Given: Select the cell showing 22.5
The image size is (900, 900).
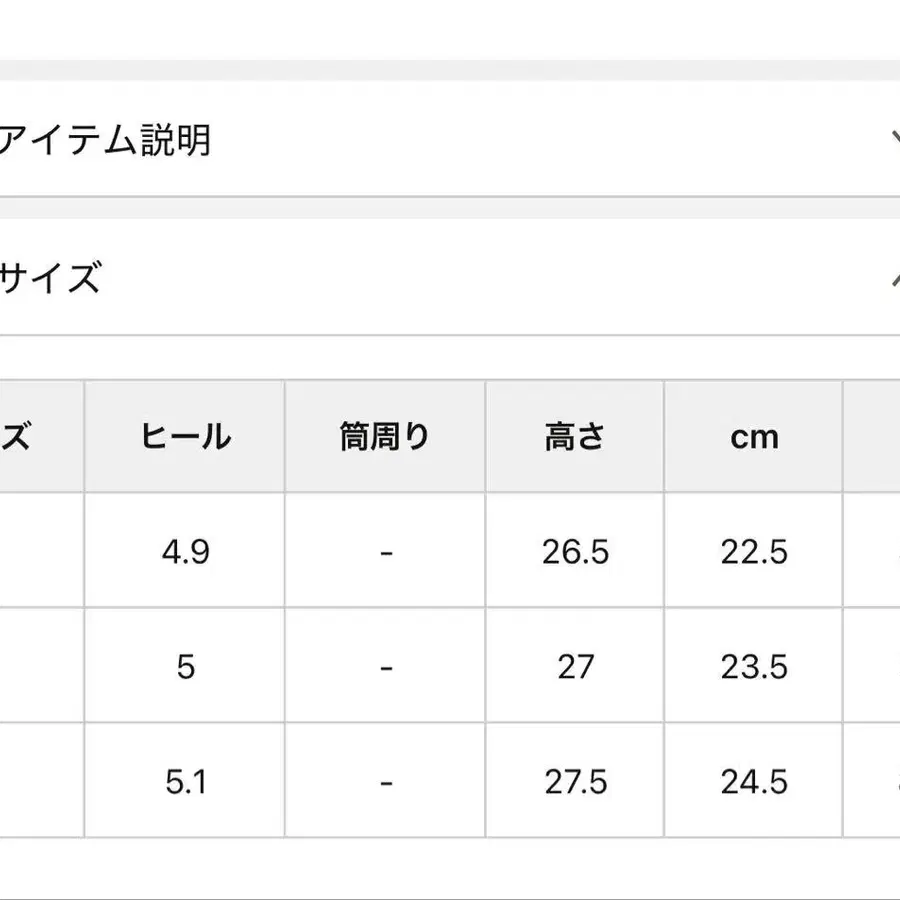Looking at the screenshot, I should (754, 551).
